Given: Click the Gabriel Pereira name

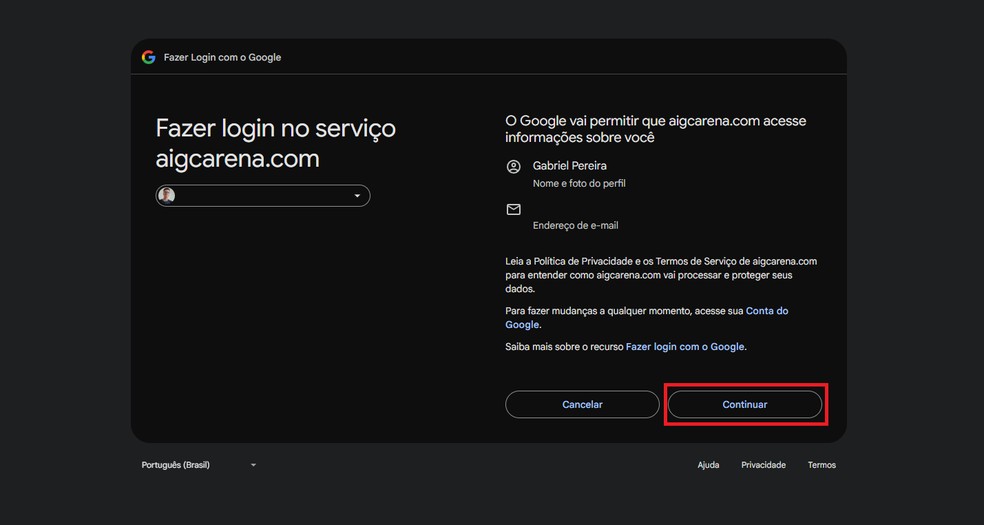Looking at the screenshot, I should point(570,166).
